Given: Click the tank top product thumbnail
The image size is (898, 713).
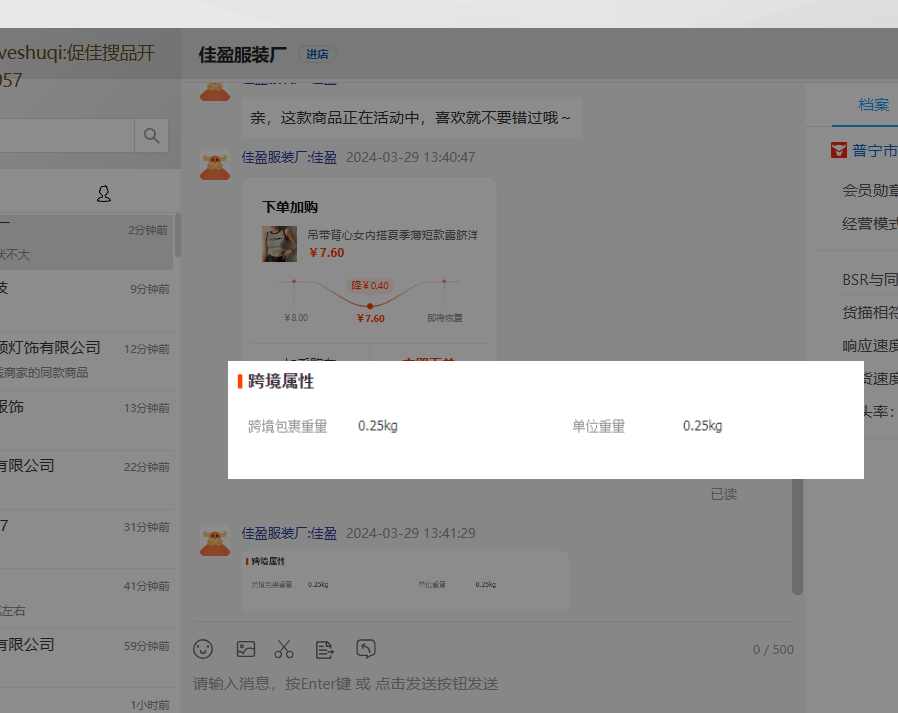Looking at the screenshot, I should (279, 243).
